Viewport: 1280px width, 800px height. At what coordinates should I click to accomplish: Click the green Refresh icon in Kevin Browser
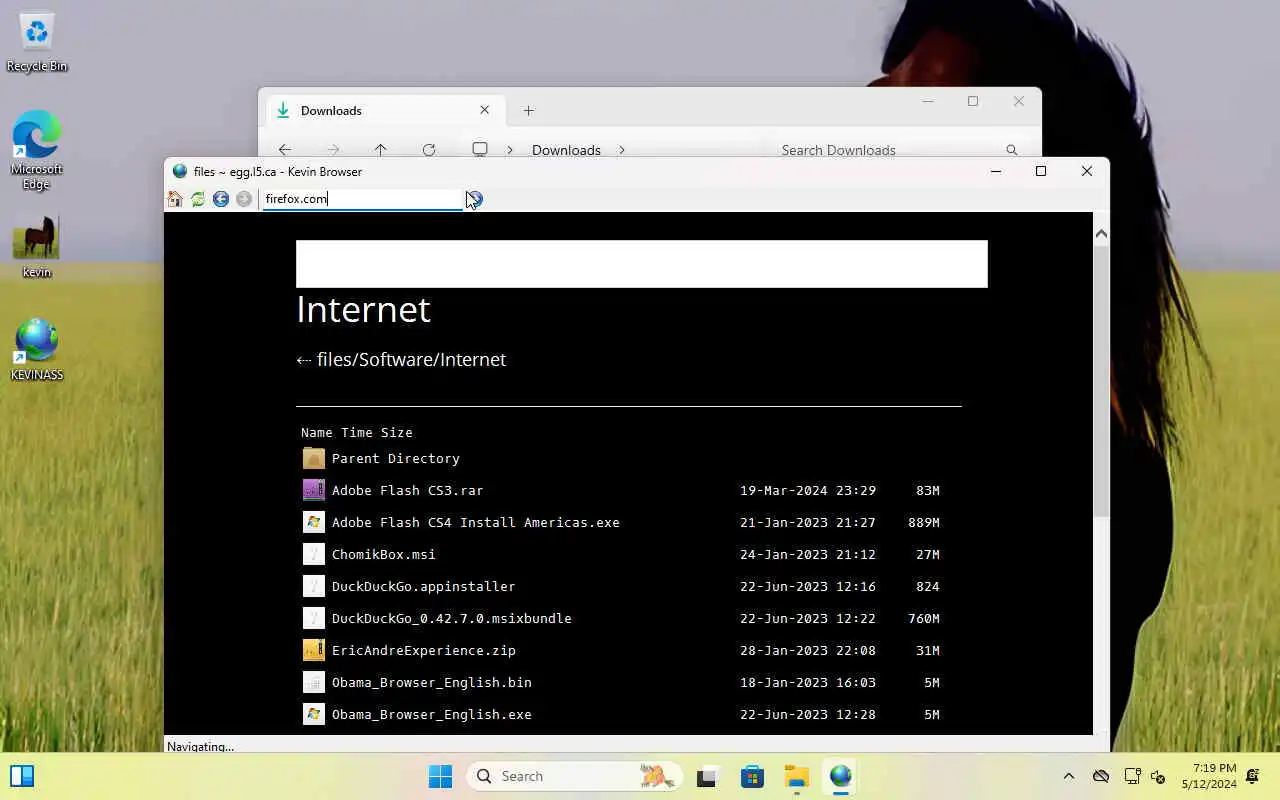(198, 199)
